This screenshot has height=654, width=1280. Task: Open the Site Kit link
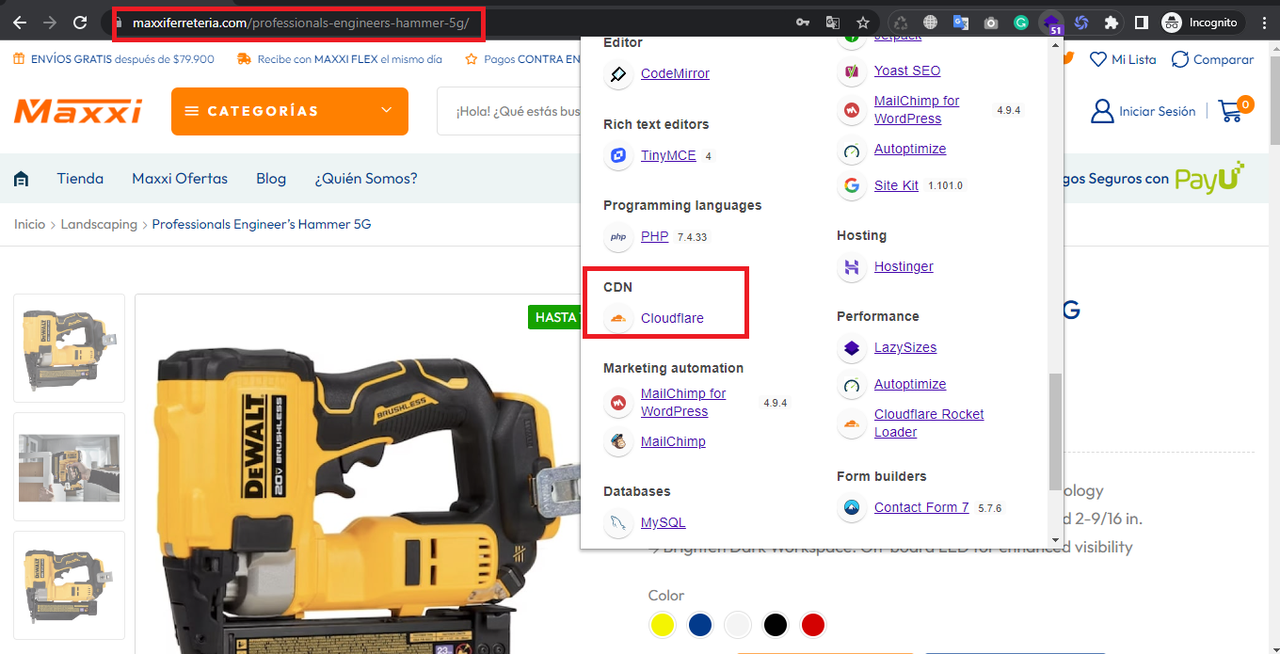point(896,186)
